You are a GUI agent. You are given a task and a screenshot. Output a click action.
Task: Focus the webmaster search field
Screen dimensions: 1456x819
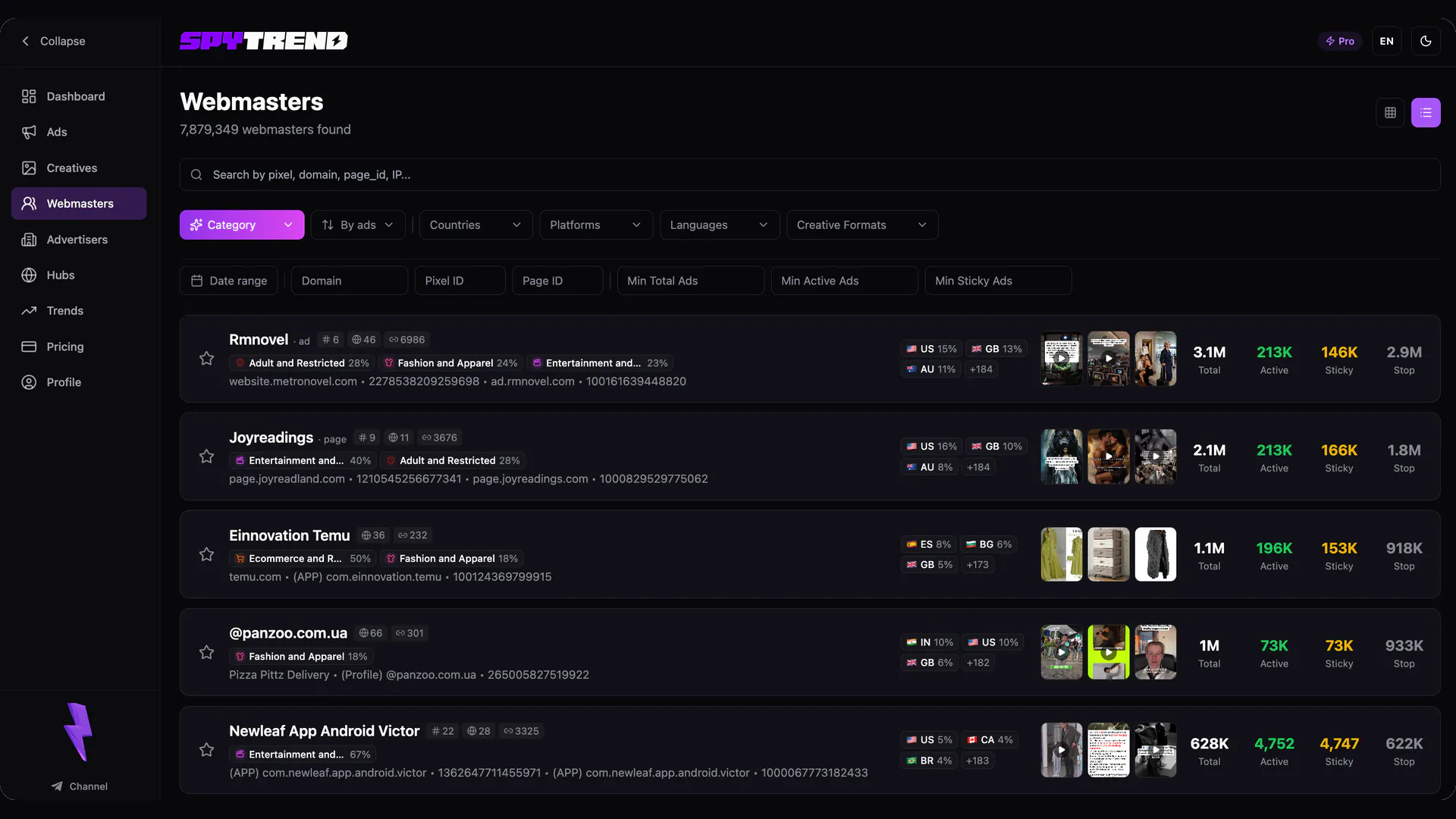tap(810, 174)
